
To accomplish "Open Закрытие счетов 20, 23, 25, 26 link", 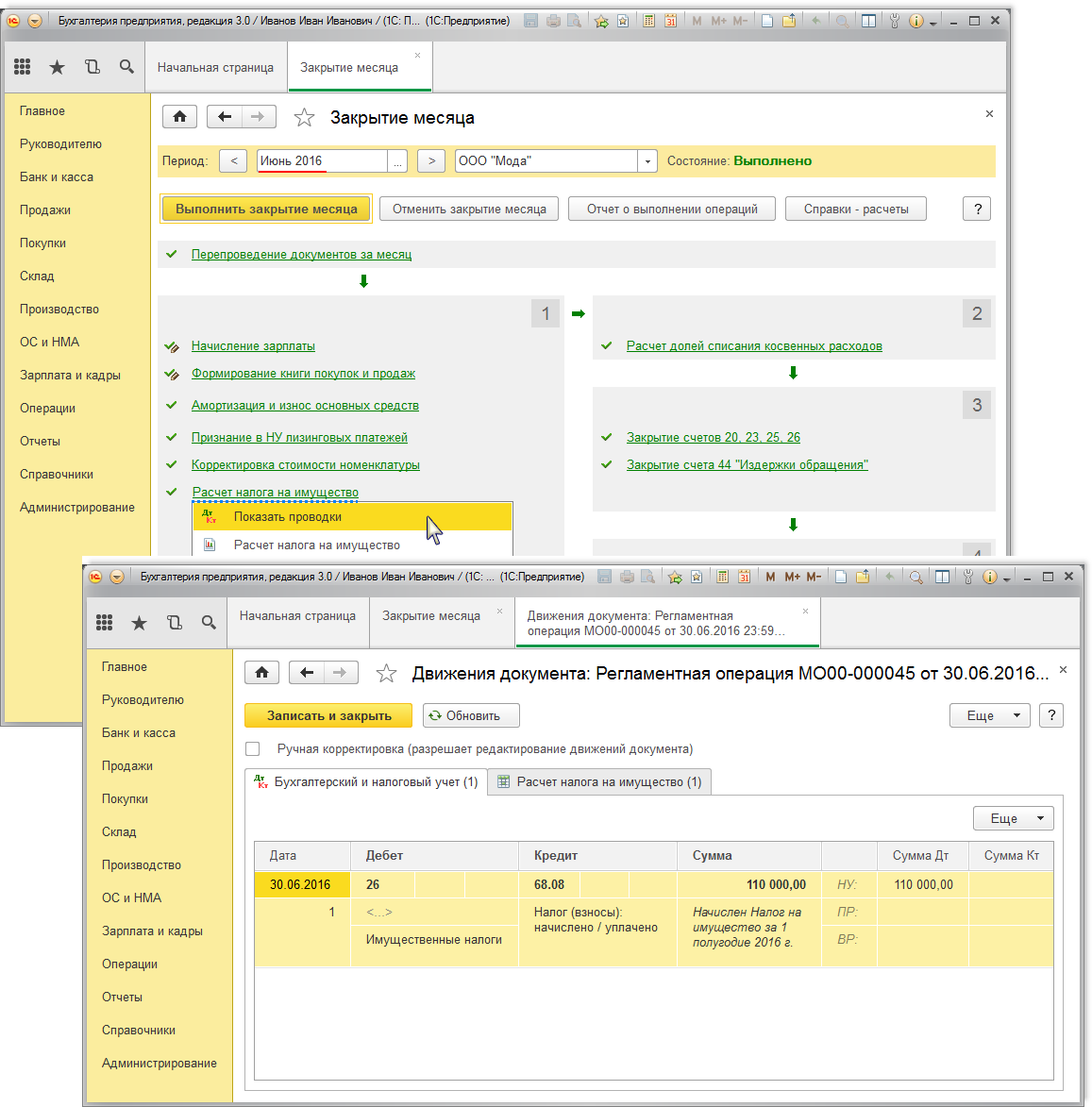I will (713, 437).
